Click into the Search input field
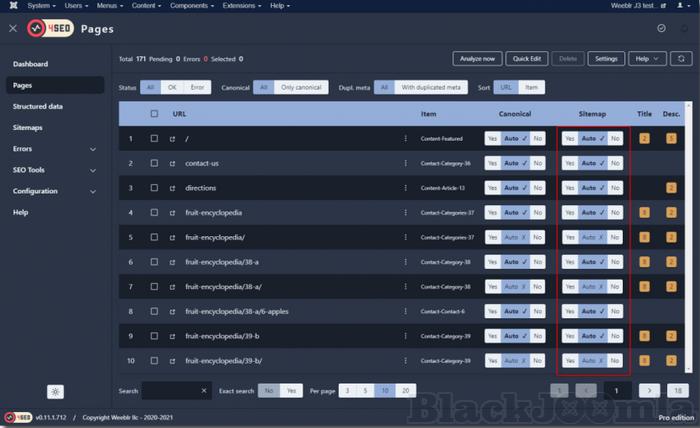 coord(170,390)
